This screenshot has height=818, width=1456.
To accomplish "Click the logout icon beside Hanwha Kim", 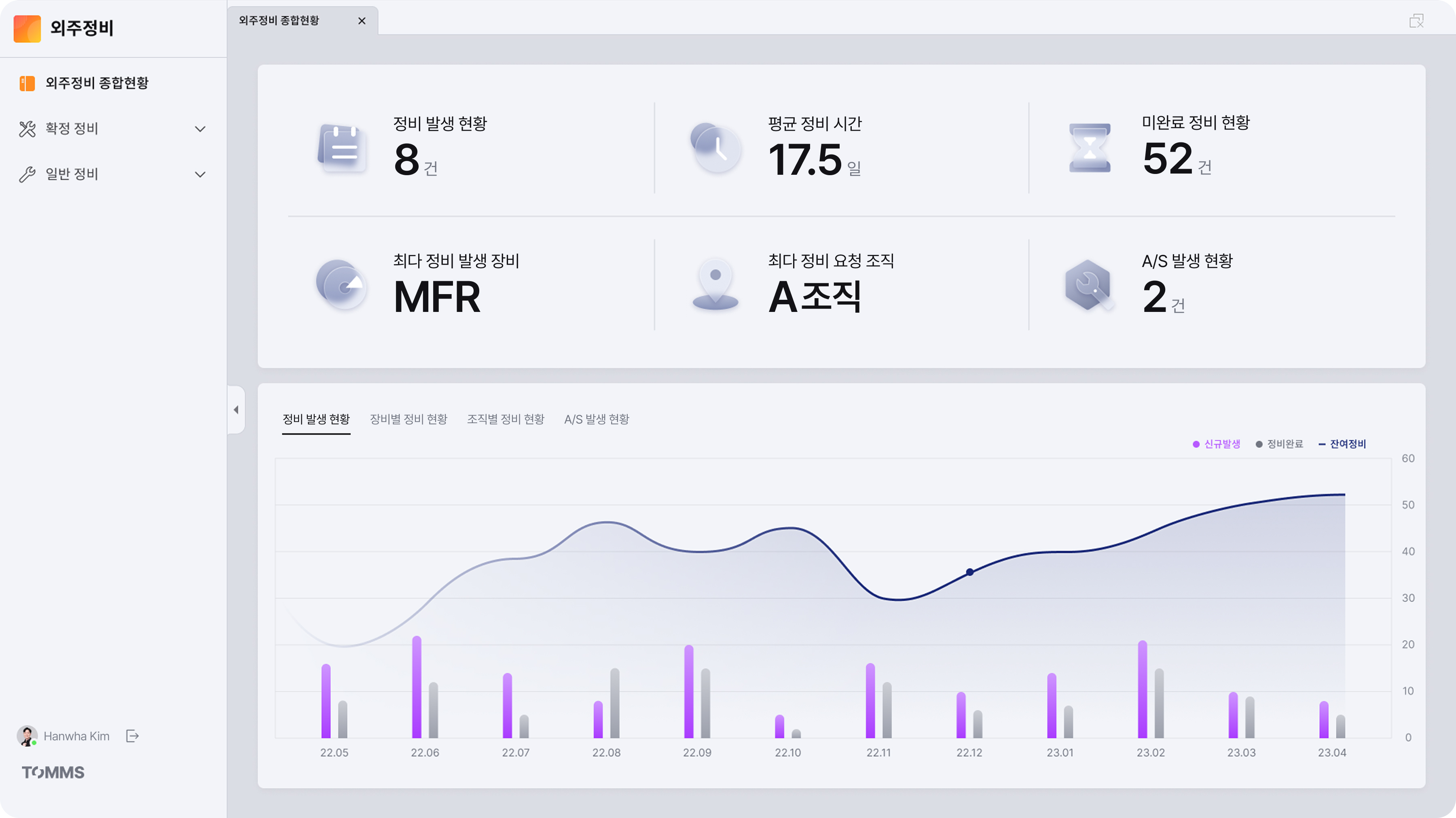I will 132,735.
